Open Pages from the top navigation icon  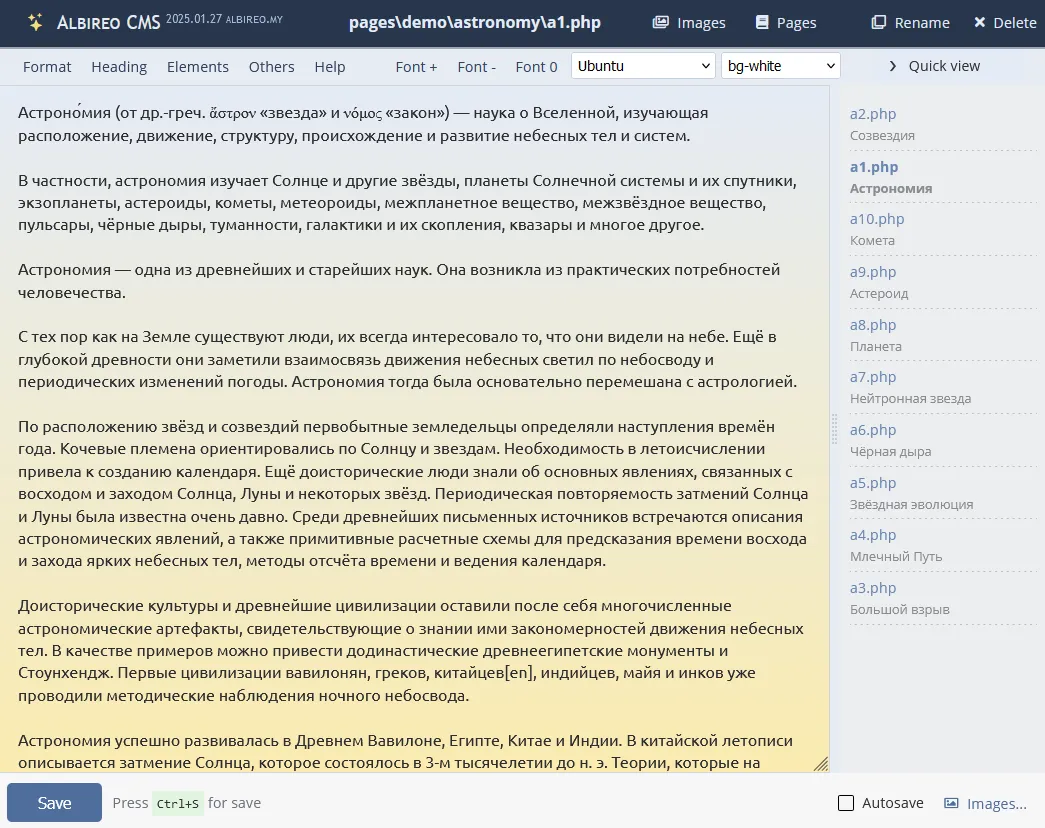[785, 22]
